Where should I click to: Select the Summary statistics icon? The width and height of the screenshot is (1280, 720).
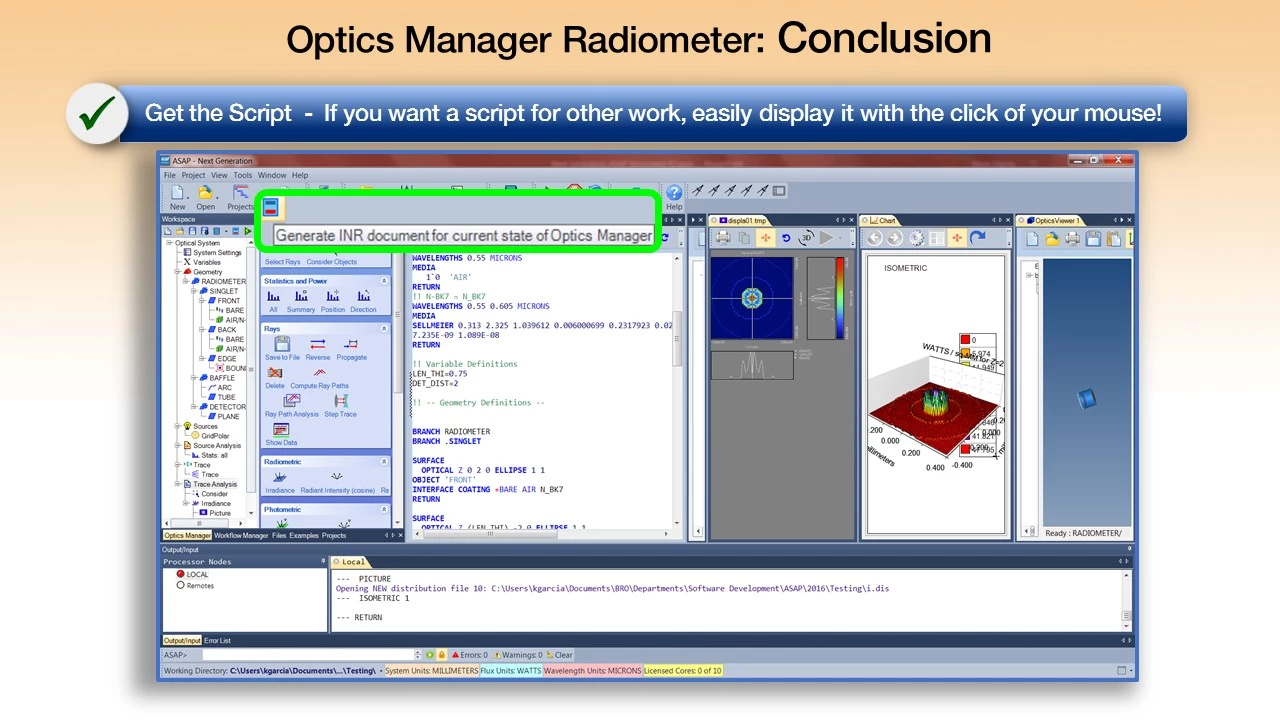point(301,298)
